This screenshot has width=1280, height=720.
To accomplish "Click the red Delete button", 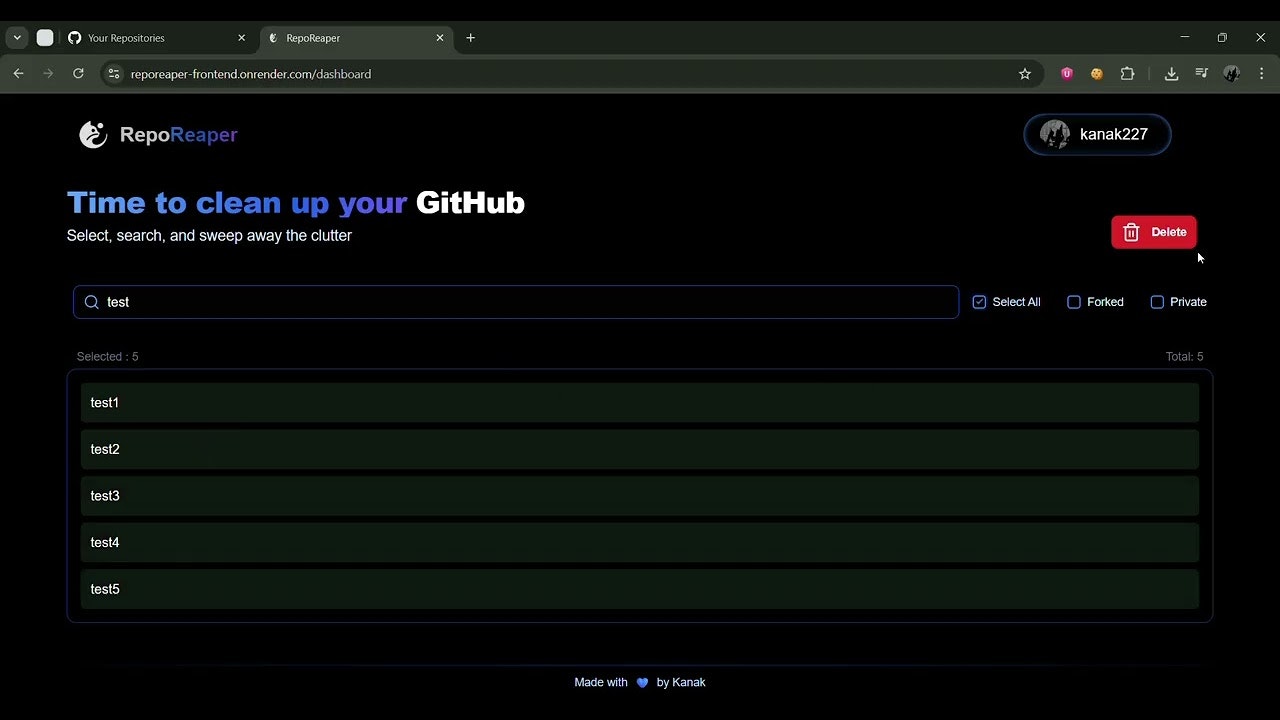I will point(1154,232).
